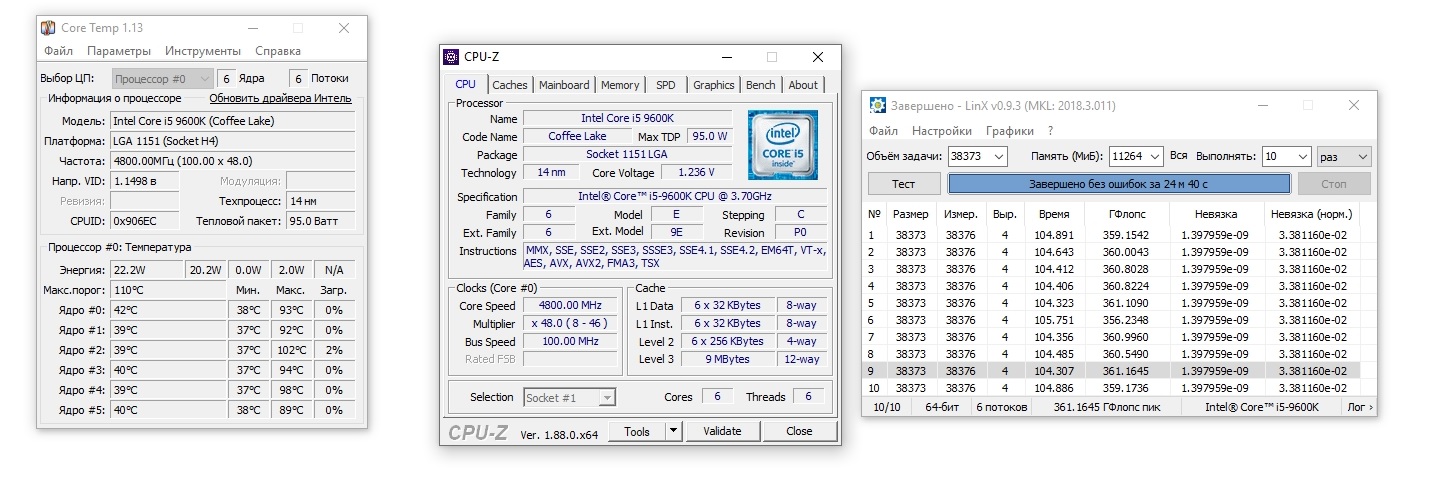This screenshot has height=495, width=1429.
Task: Switch to the Mainboard tab in CPU-Z
Action: click(564, 85)
